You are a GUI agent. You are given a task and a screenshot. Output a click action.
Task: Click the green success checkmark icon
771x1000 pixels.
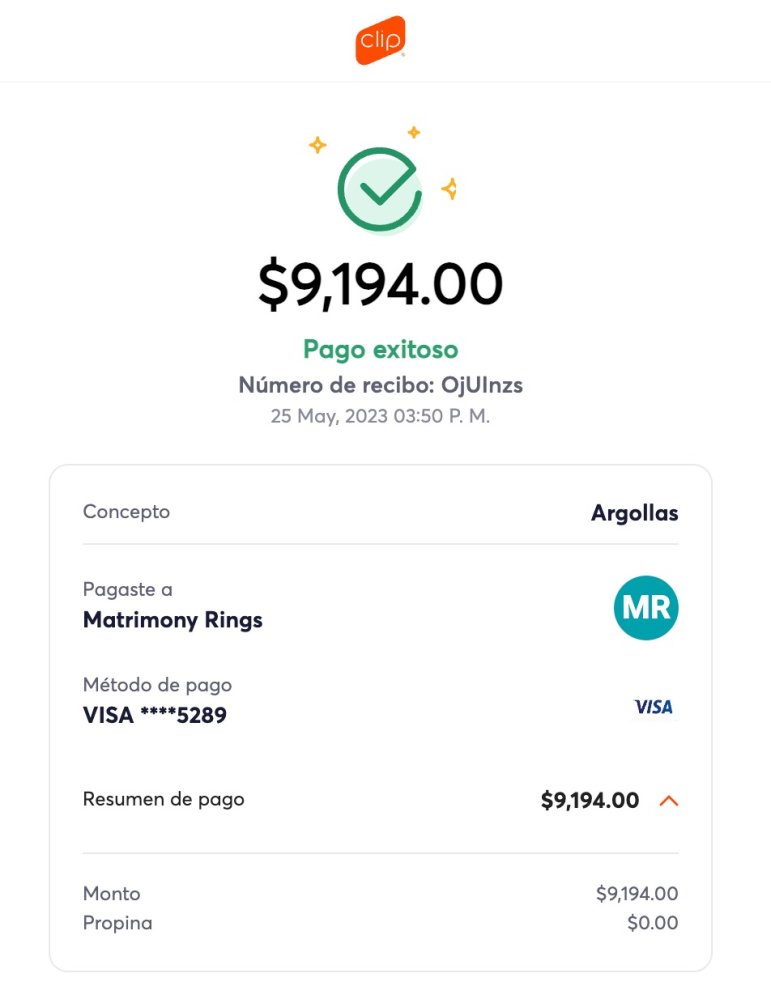pyautogui.click(x=380, y=189)
